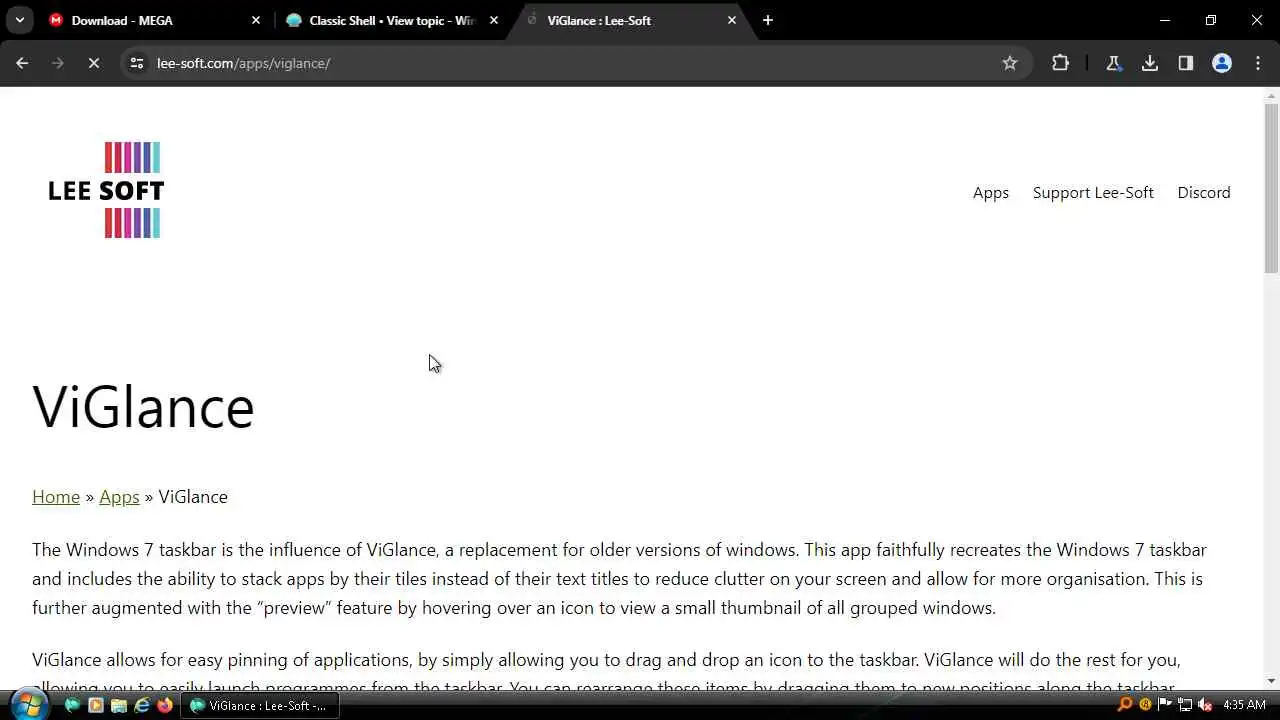Screen dimensions: 1280x720
Task: Open Support Lee-Soft menu item
Action: point(1093,193)
